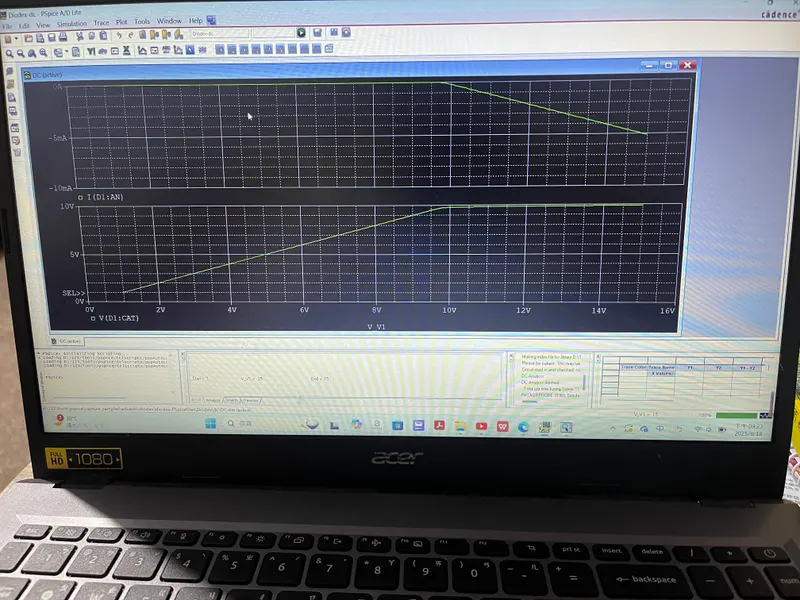Image resolution: width=800 pixels, height=600 pixels.
Task: Click the Cut scissors icon
Action: point(80,36)
